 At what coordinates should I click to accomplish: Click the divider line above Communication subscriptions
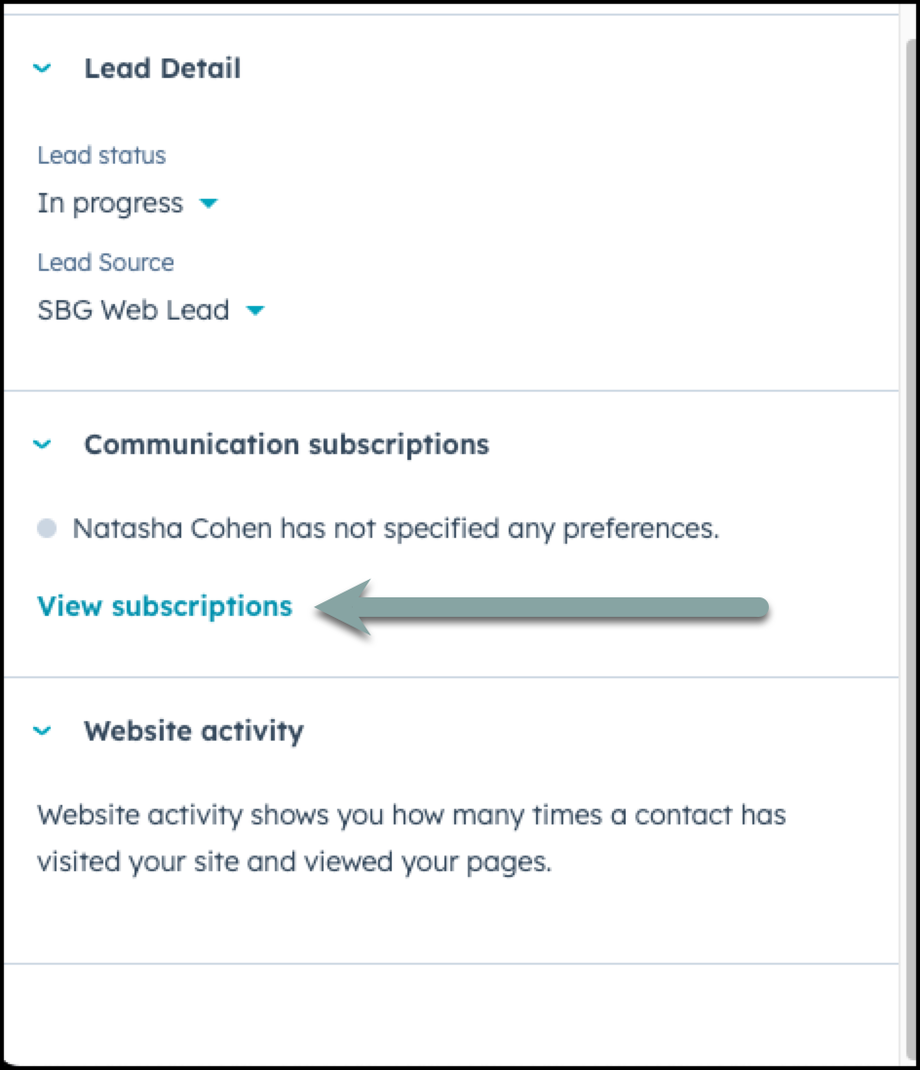450,391
